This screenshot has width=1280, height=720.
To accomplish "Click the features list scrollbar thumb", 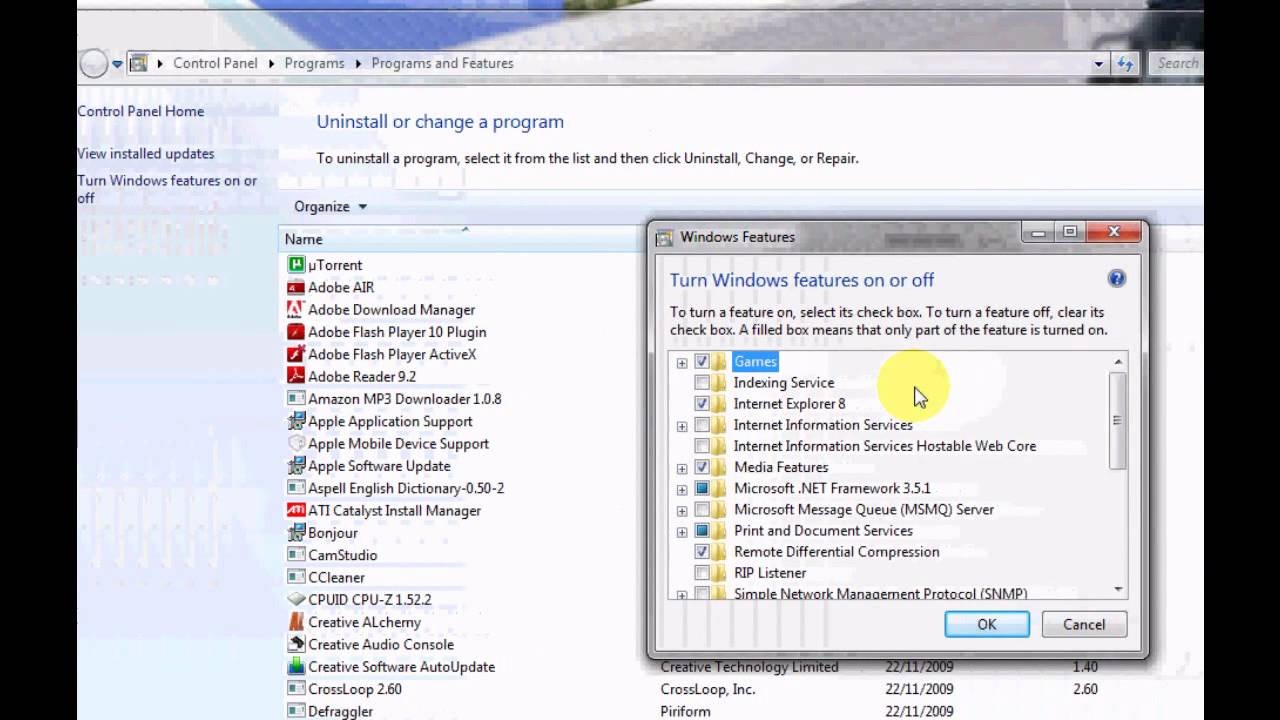I will (x=1118, y=420).
